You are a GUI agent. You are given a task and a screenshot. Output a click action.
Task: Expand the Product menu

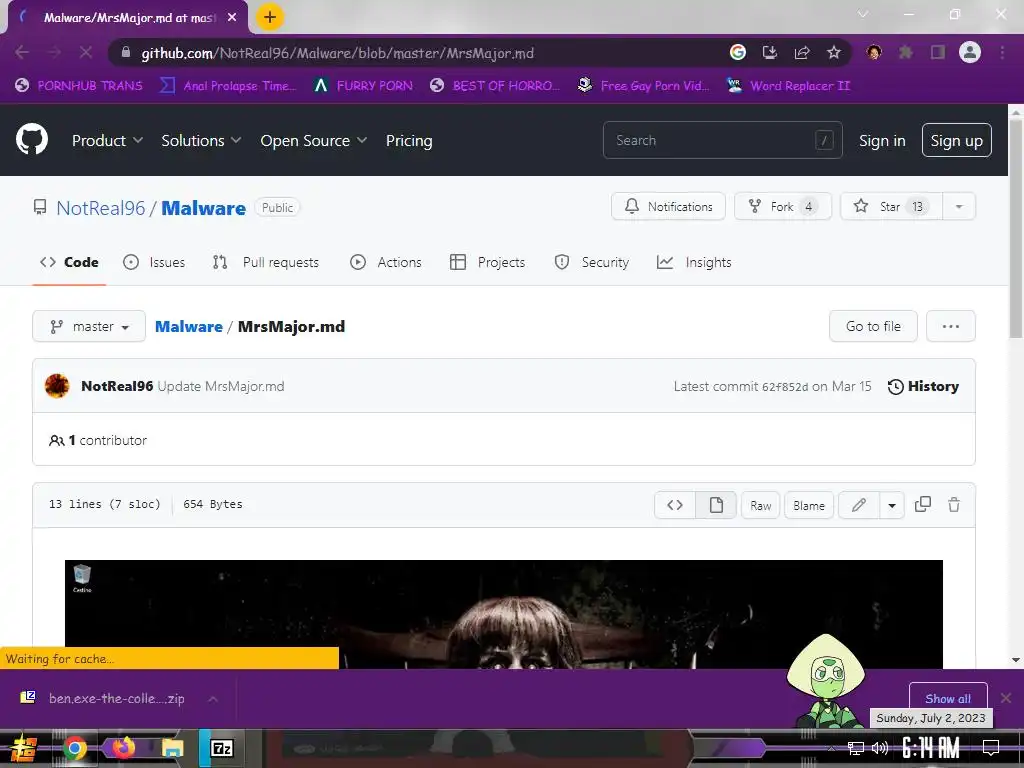[x=107, y=140]
